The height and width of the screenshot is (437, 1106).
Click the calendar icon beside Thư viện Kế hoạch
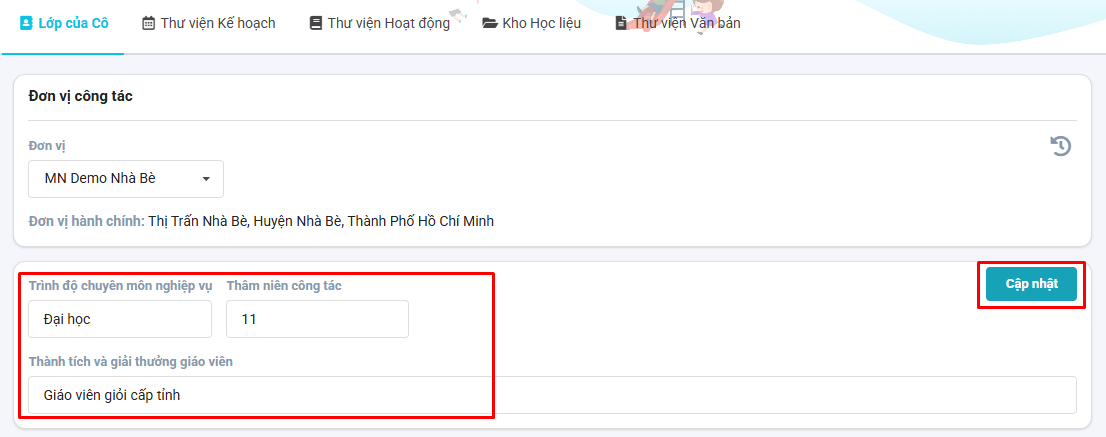pyautogui.click(x=148, y=23)
